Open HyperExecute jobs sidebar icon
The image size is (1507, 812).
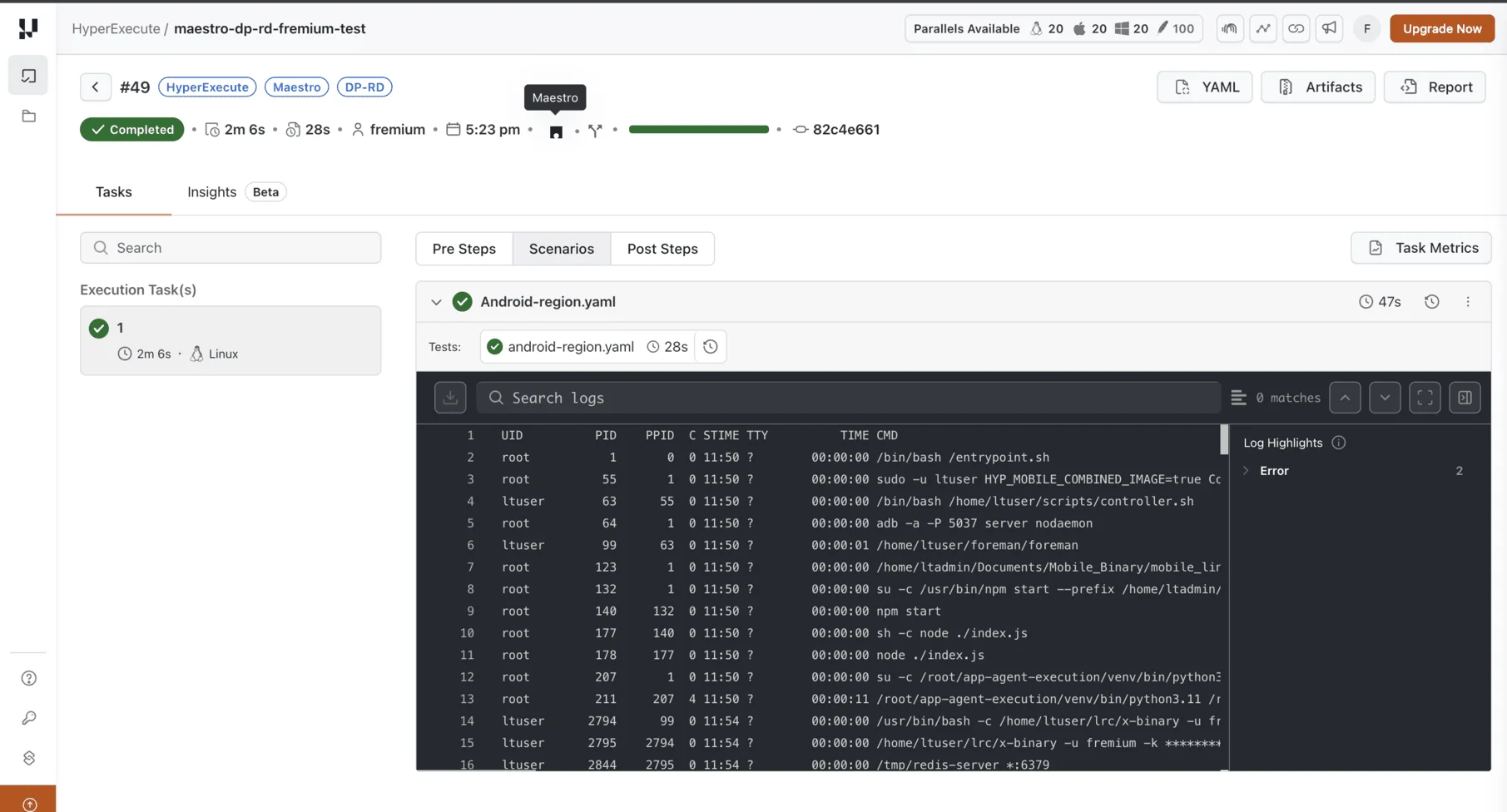28,76
